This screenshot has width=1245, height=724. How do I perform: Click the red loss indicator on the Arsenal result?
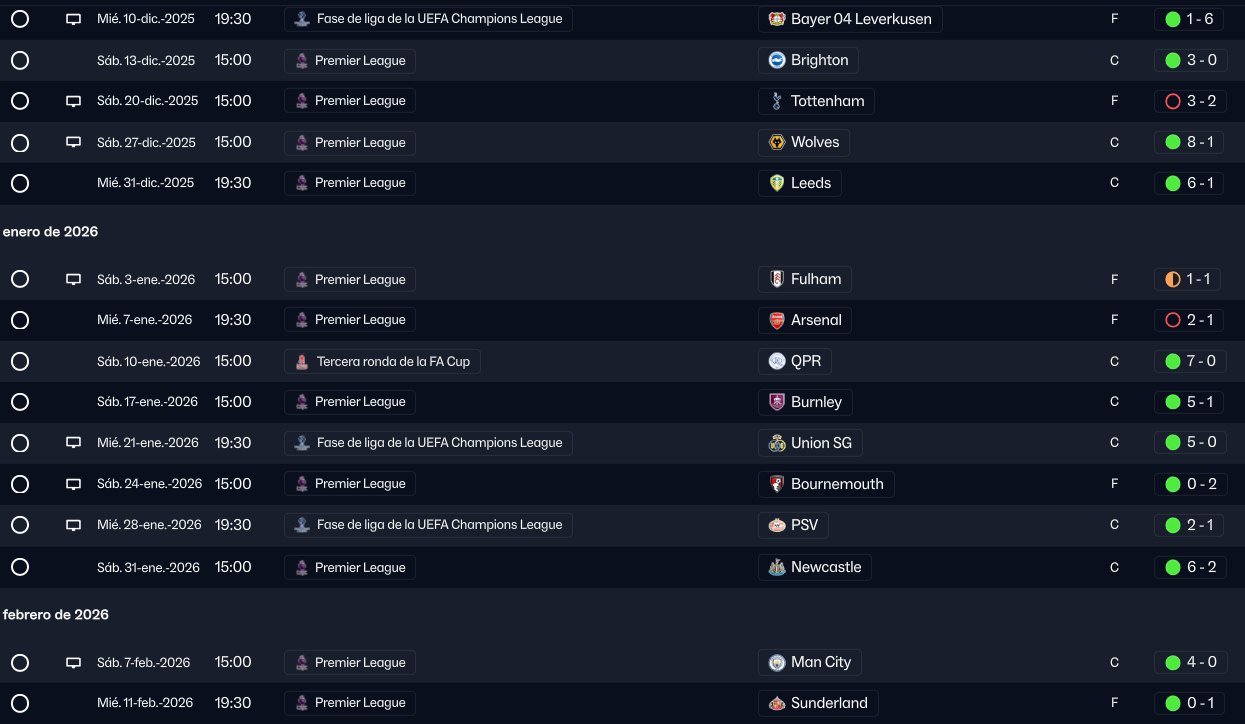(x=1173, y=321)
